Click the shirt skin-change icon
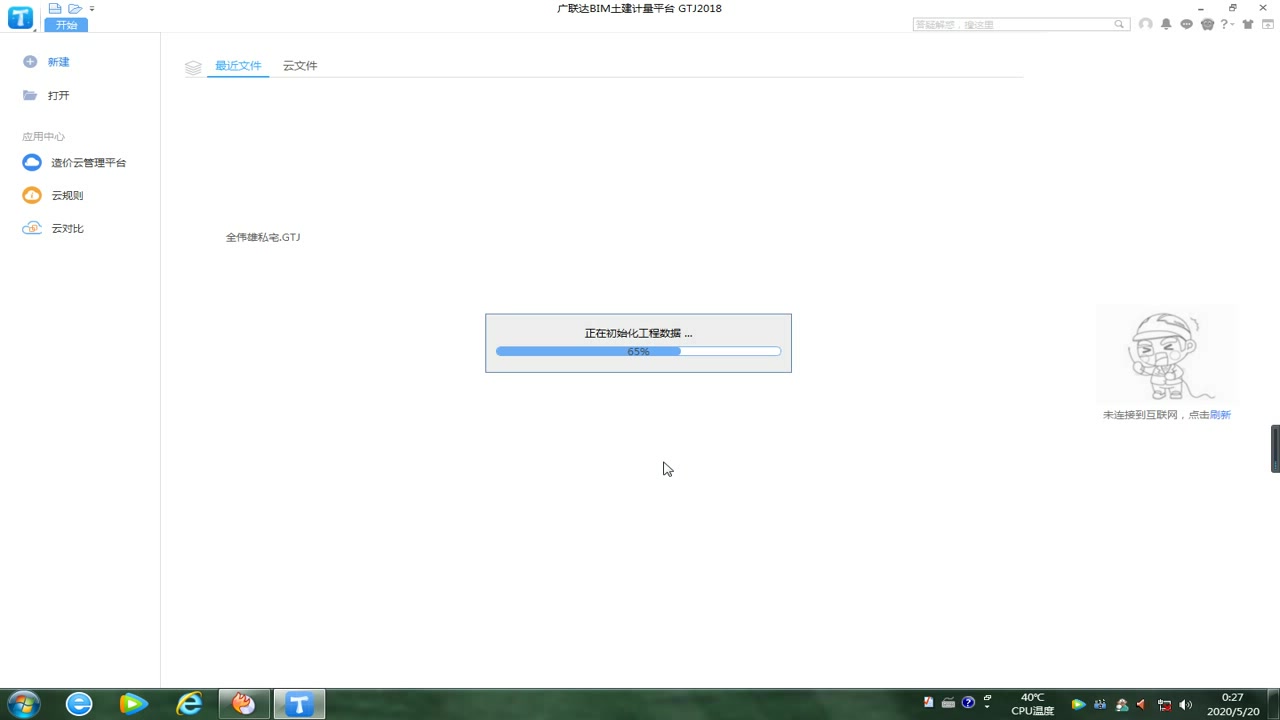The width and height of the screenshot is (1280, 720). click(1248, 24)
